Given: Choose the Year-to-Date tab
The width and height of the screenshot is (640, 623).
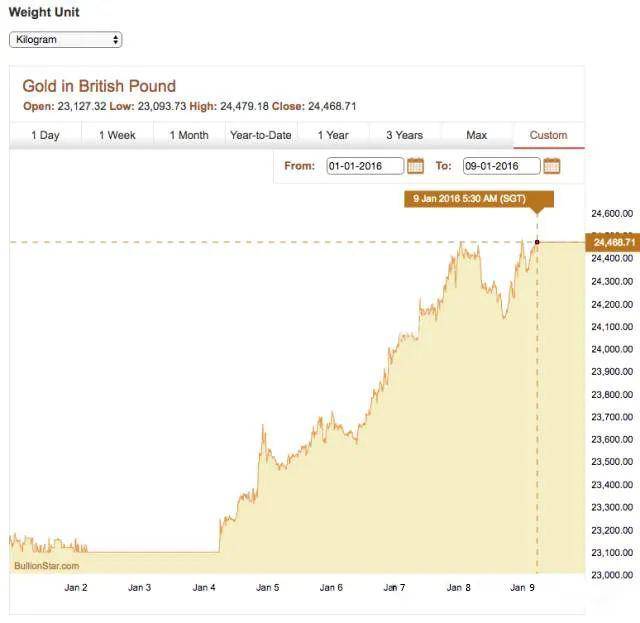Looking at the screenshot, I should (x=261, y=135).
